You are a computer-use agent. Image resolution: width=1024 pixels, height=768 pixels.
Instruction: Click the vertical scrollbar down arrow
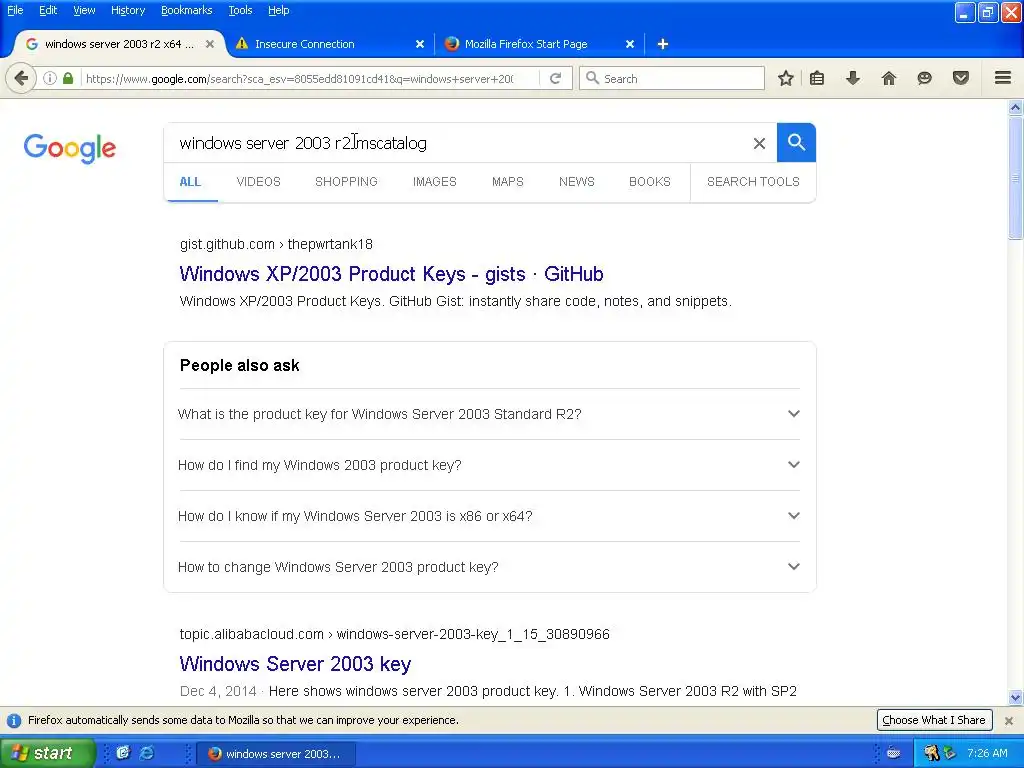click(1016, 697)
